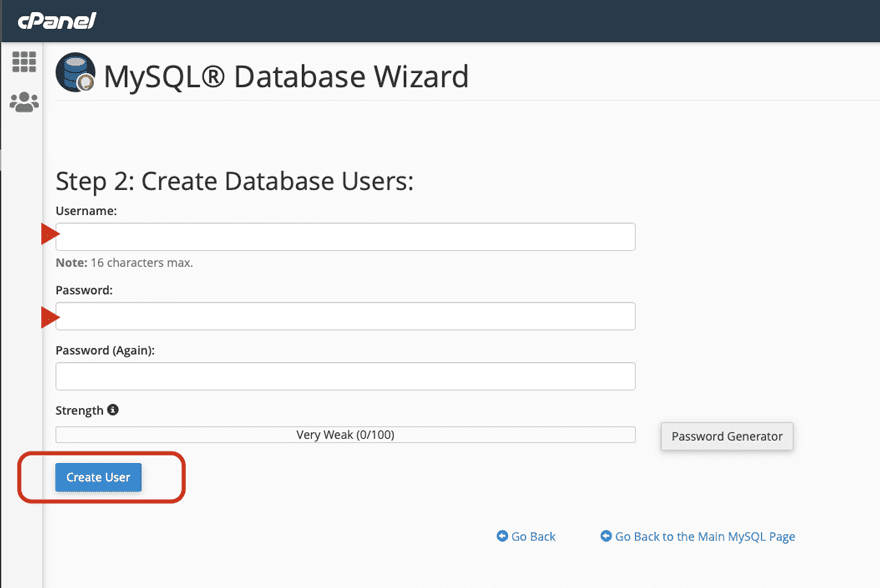Viewport: 880px width, 588px height.
Task: Select the user accounts icon in the sidebar
Action: (x=22, y=101)
